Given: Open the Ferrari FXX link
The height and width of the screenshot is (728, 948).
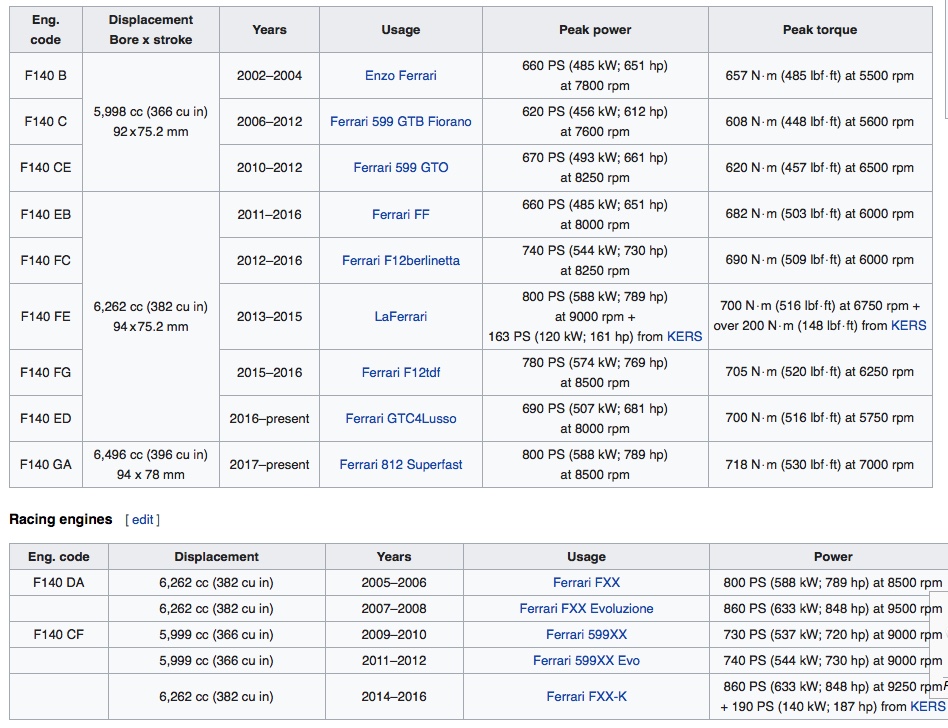Looking at the screenshot, I should click(x=586, y=583).
